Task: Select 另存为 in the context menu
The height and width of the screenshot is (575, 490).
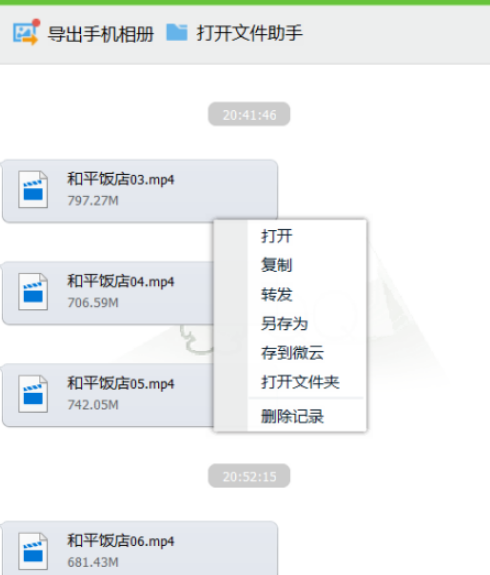Action: click(284, 323)
